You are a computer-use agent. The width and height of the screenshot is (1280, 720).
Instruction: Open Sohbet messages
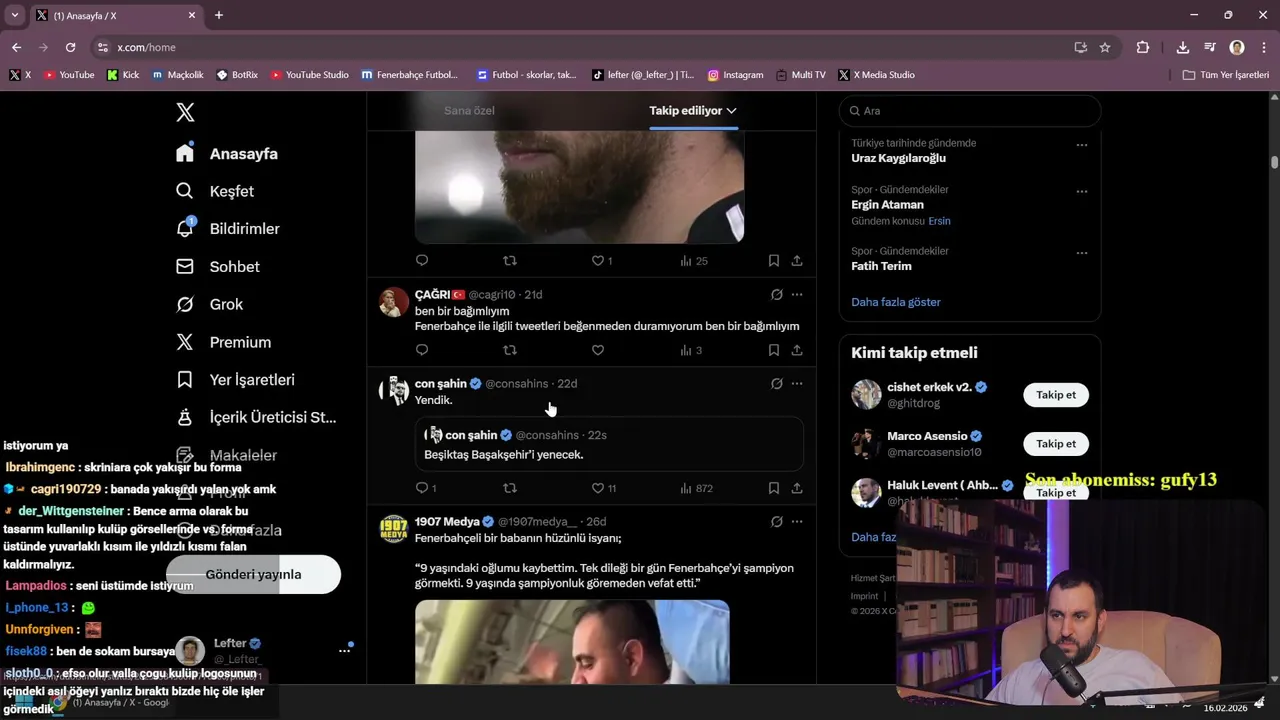(x=218, y=267)
